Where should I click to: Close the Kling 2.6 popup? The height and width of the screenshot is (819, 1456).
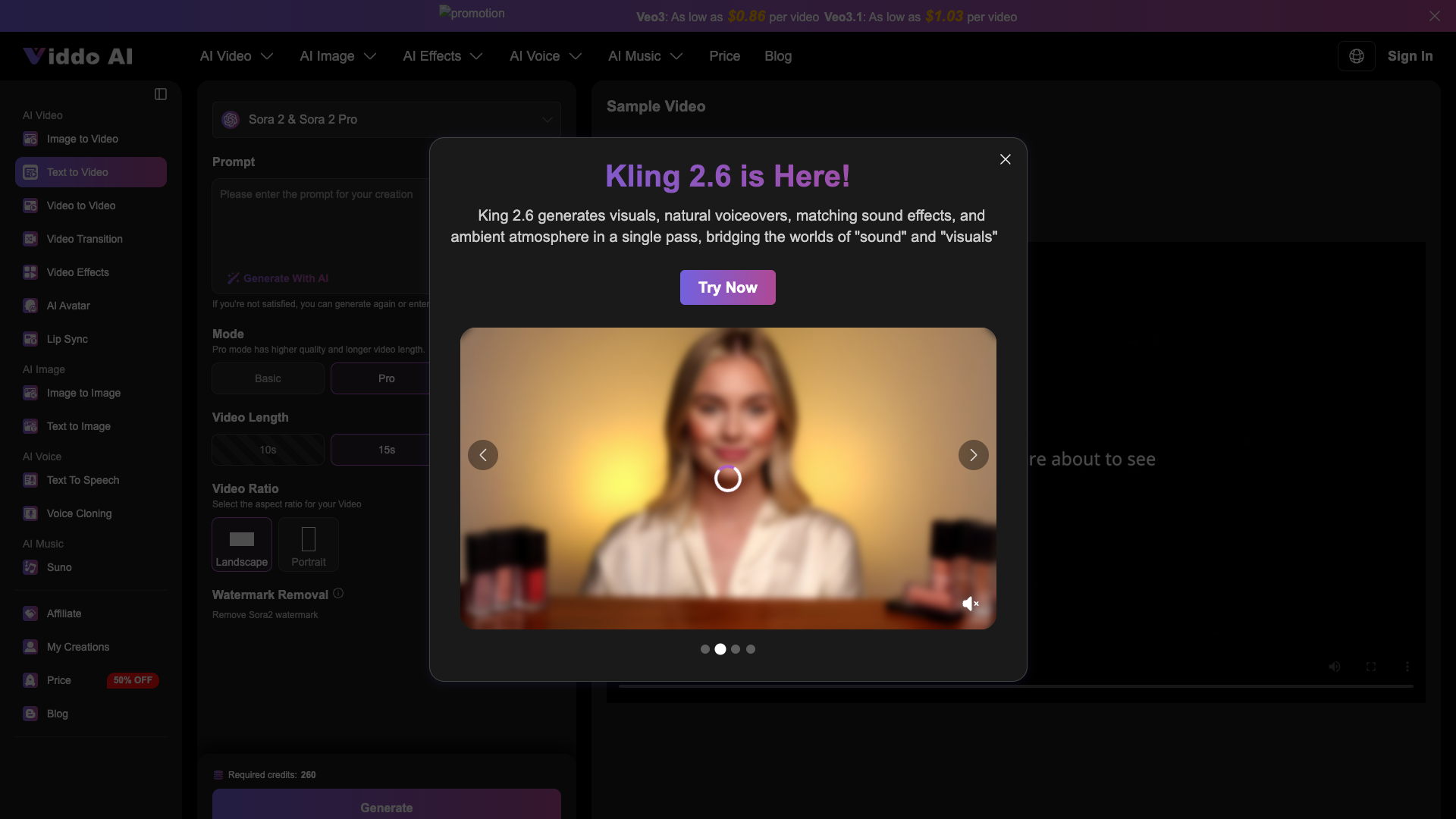click(1006, 159)
